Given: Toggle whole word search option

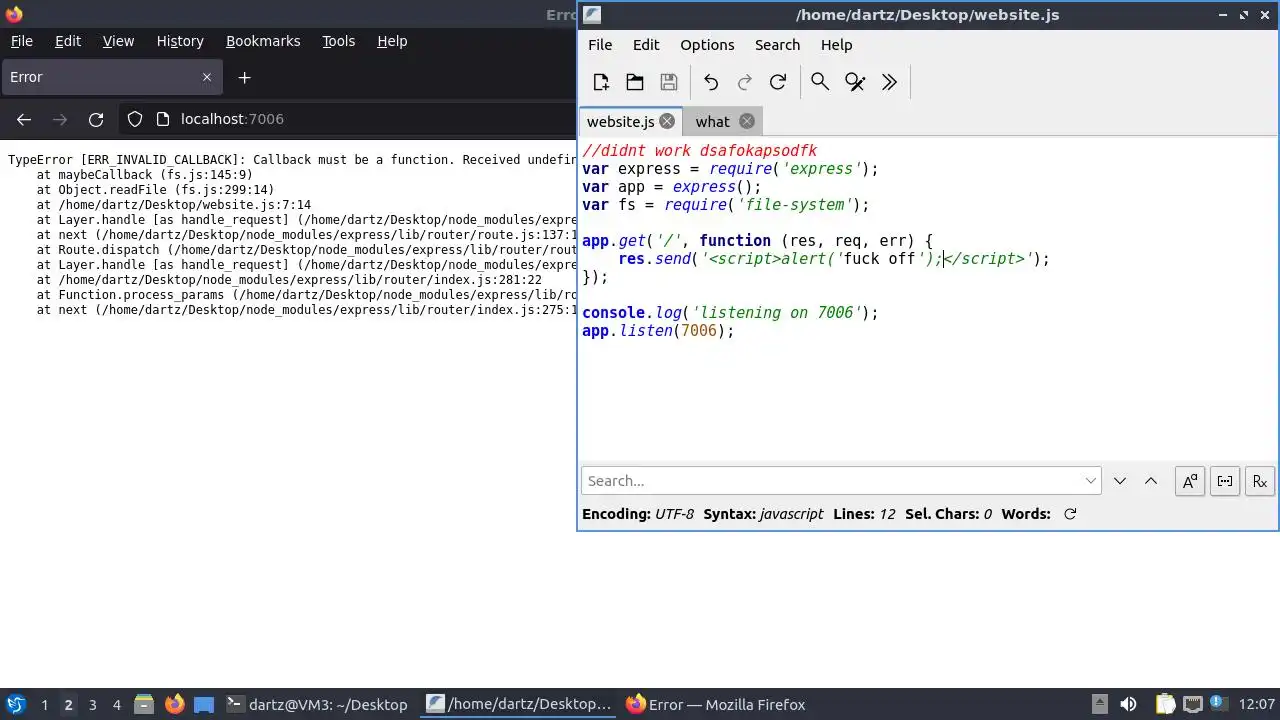Looking at the screenshot, I should [x=1225, y=481].
